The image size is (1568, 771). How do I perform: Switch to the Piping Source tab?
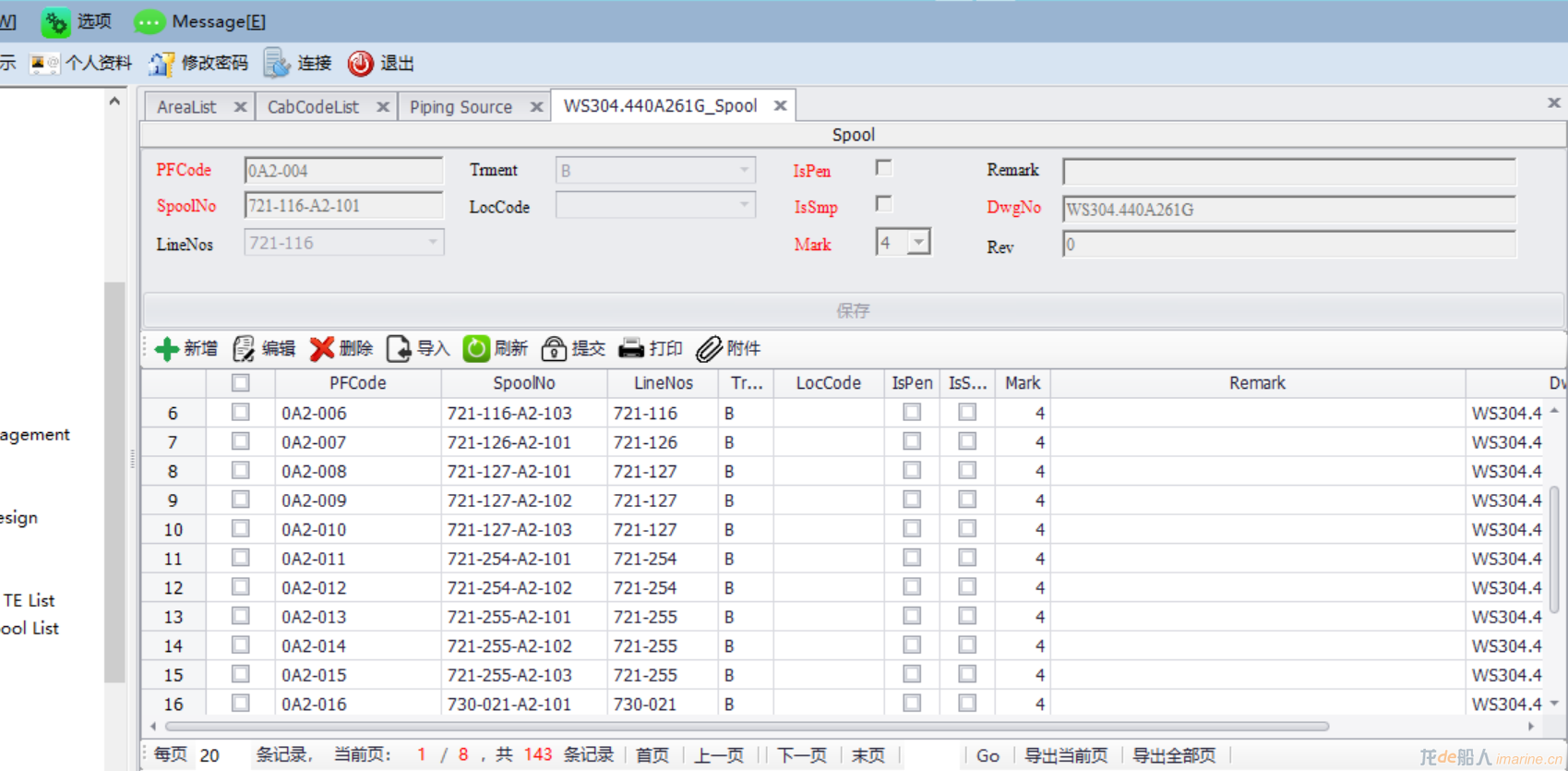point(461,107)
